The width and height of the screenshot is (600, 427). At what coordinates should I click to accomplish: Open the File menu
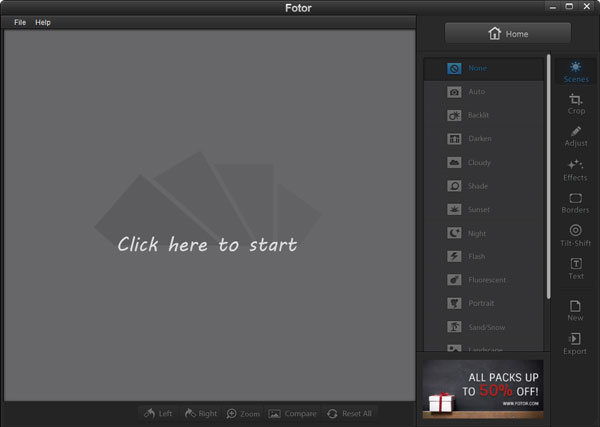tap(20, 22)
